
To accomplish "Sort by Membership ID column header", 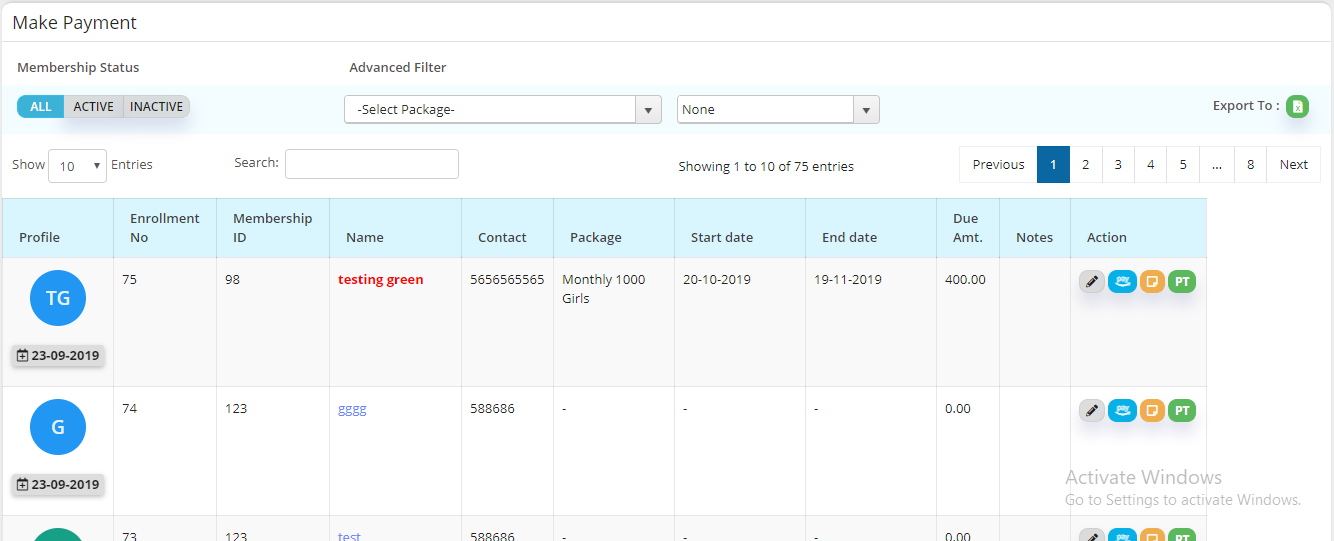I will [273, 228].
